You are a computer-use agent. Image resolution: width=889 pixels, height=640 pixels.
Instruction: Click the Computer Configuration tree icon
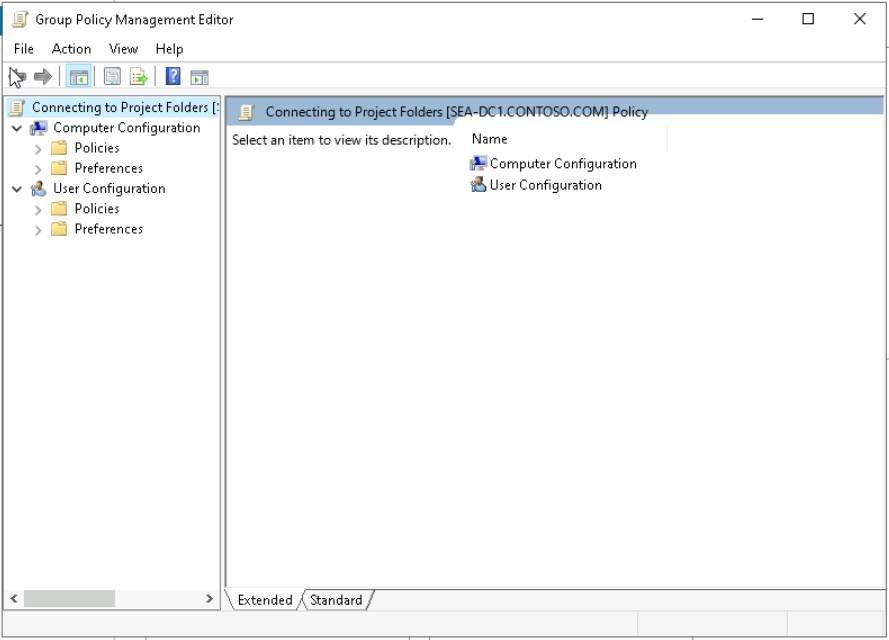39,128
